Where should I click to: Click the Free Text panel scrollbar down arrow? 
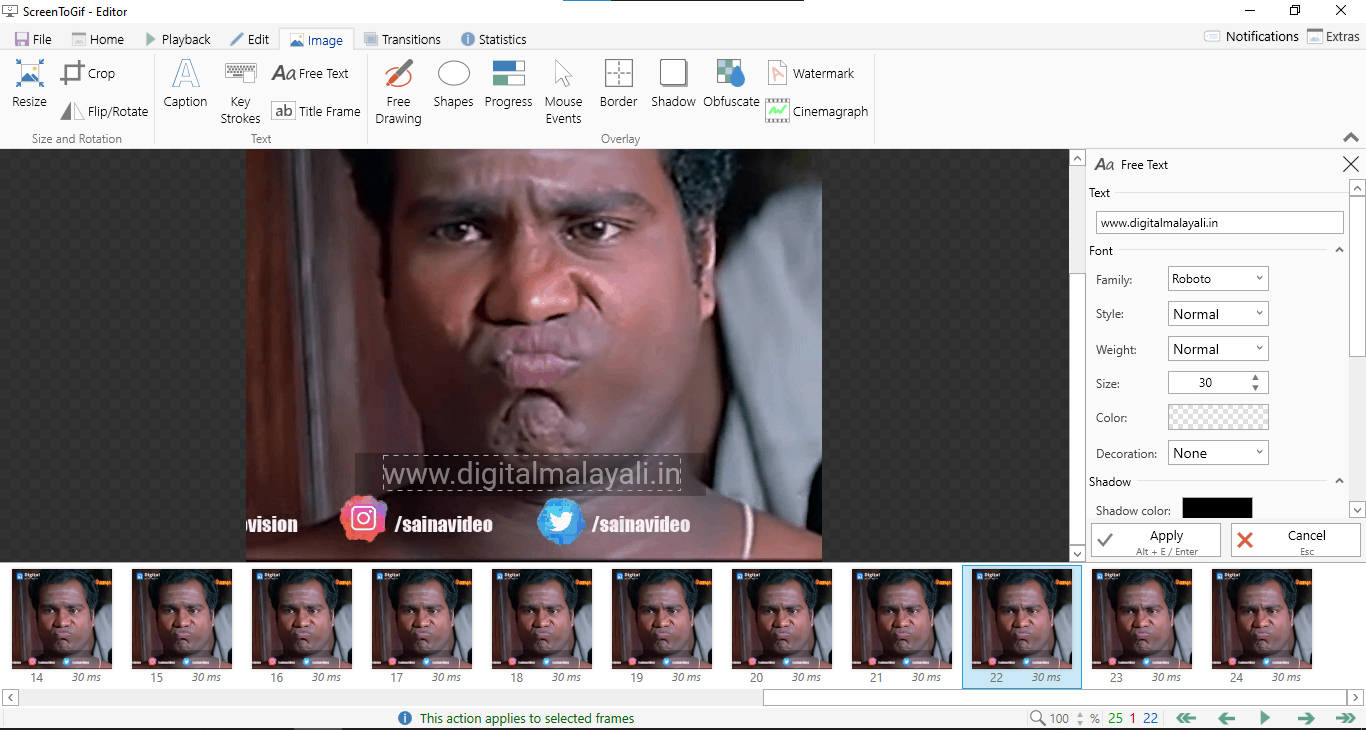click(1357, 510)
